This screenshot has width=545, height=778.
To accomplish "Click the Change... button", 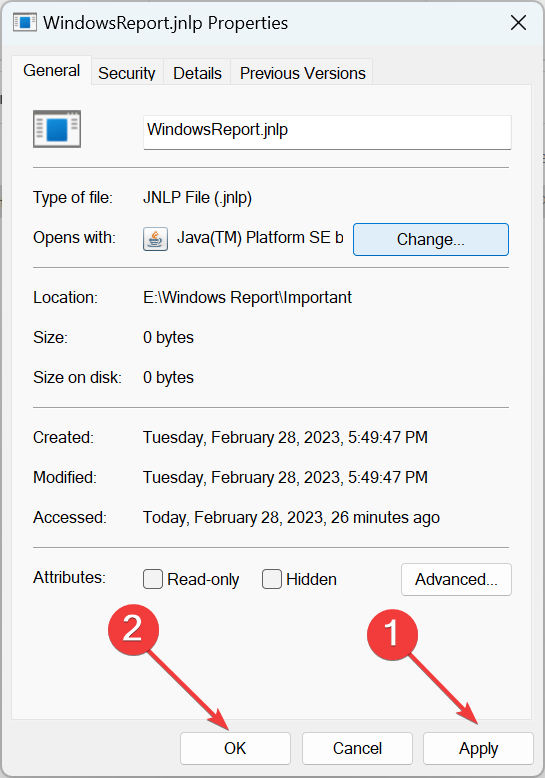I will [x=431, y=239].
